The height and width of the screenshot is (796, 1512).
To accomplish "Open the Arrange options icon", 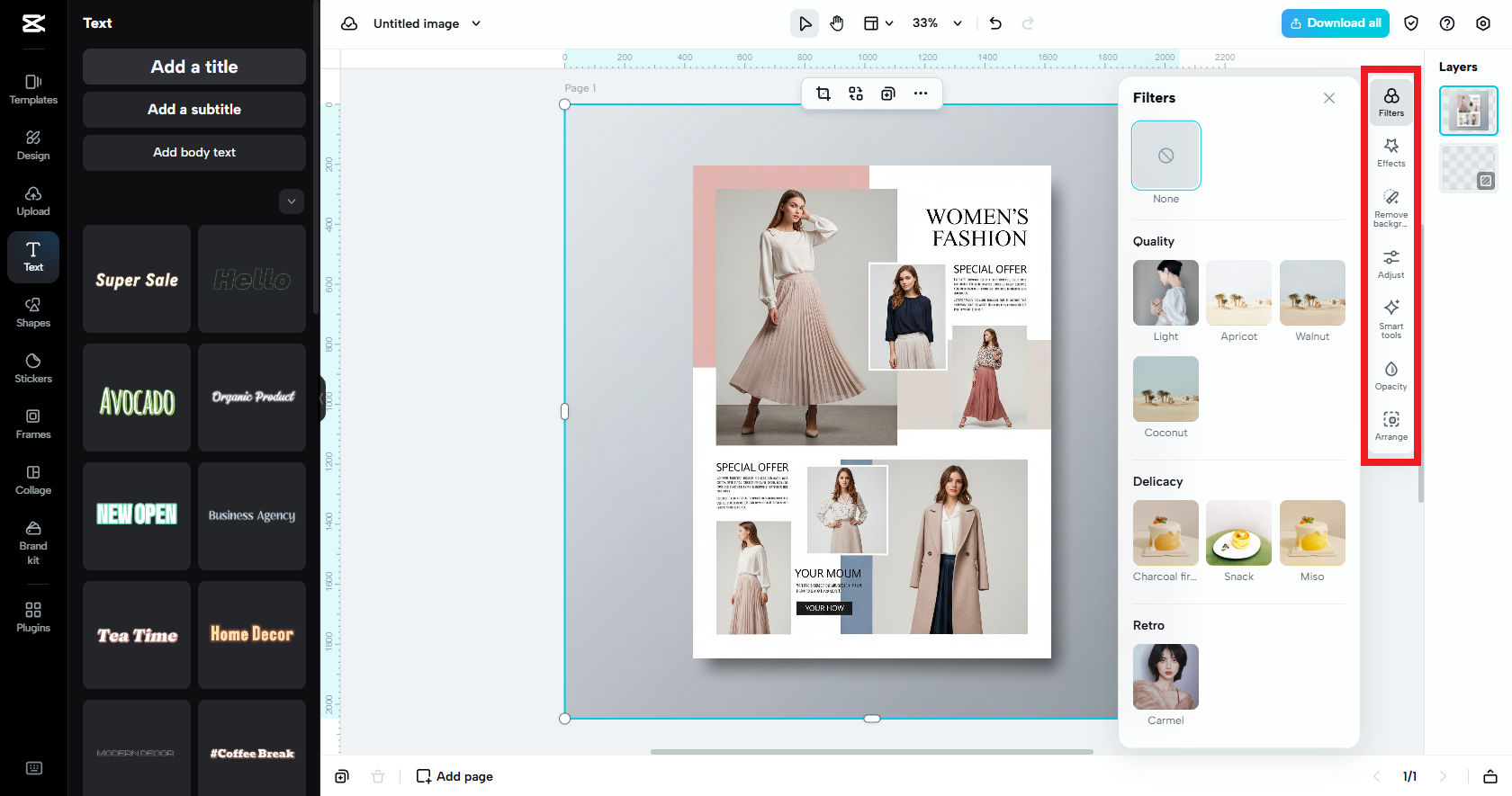I will click(x=1390, y=425).
